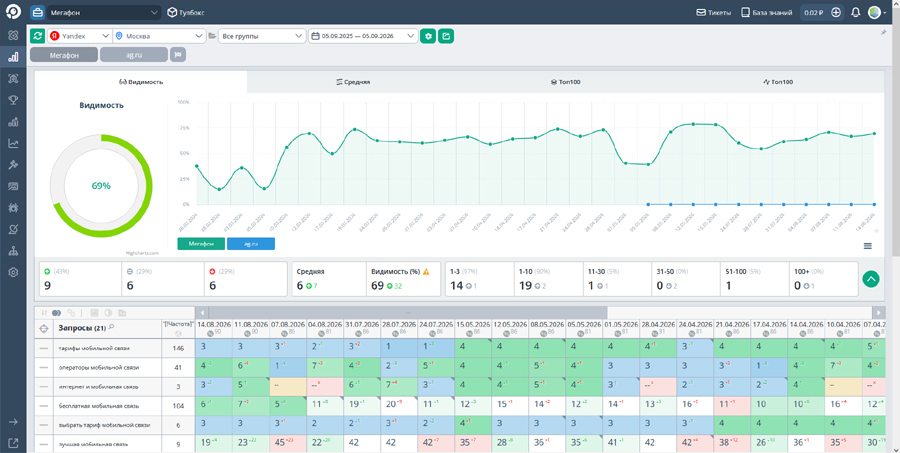Click the 14.08.2026 column header

[214, 328]
